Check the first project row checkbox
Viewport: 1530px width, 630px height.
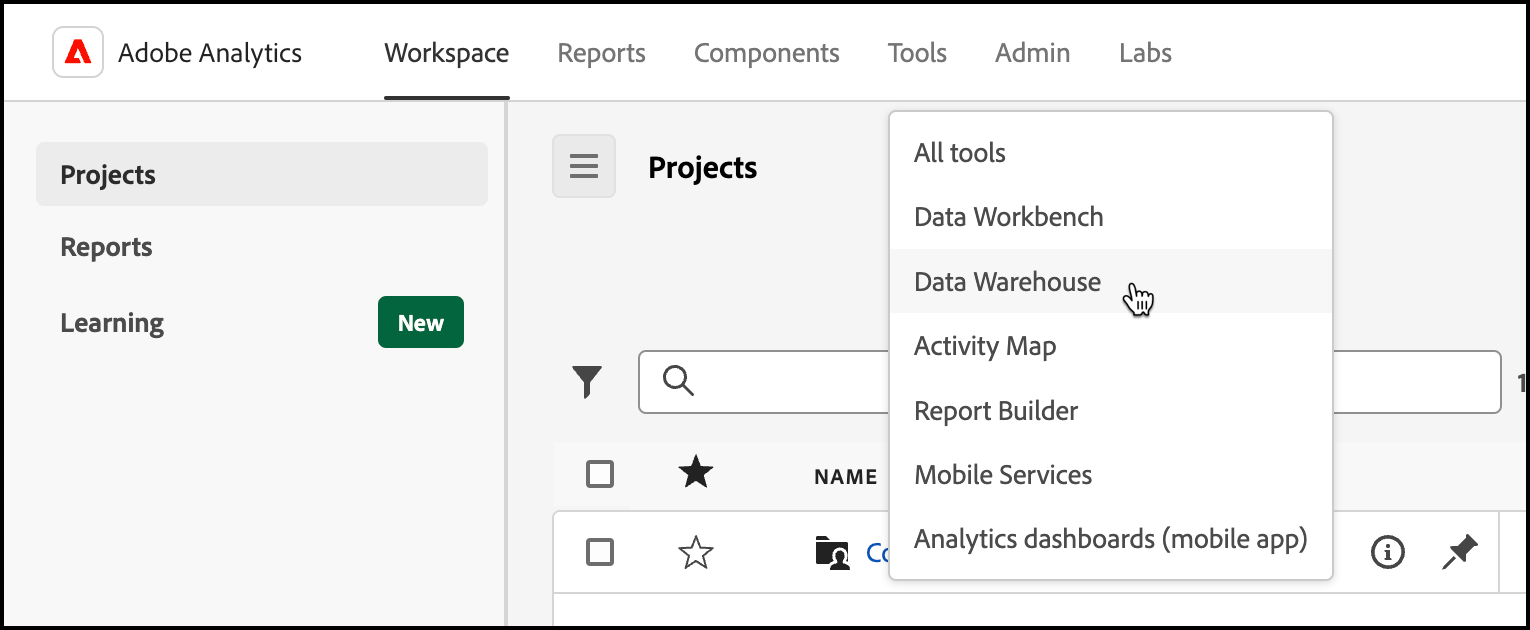[600, 552]
